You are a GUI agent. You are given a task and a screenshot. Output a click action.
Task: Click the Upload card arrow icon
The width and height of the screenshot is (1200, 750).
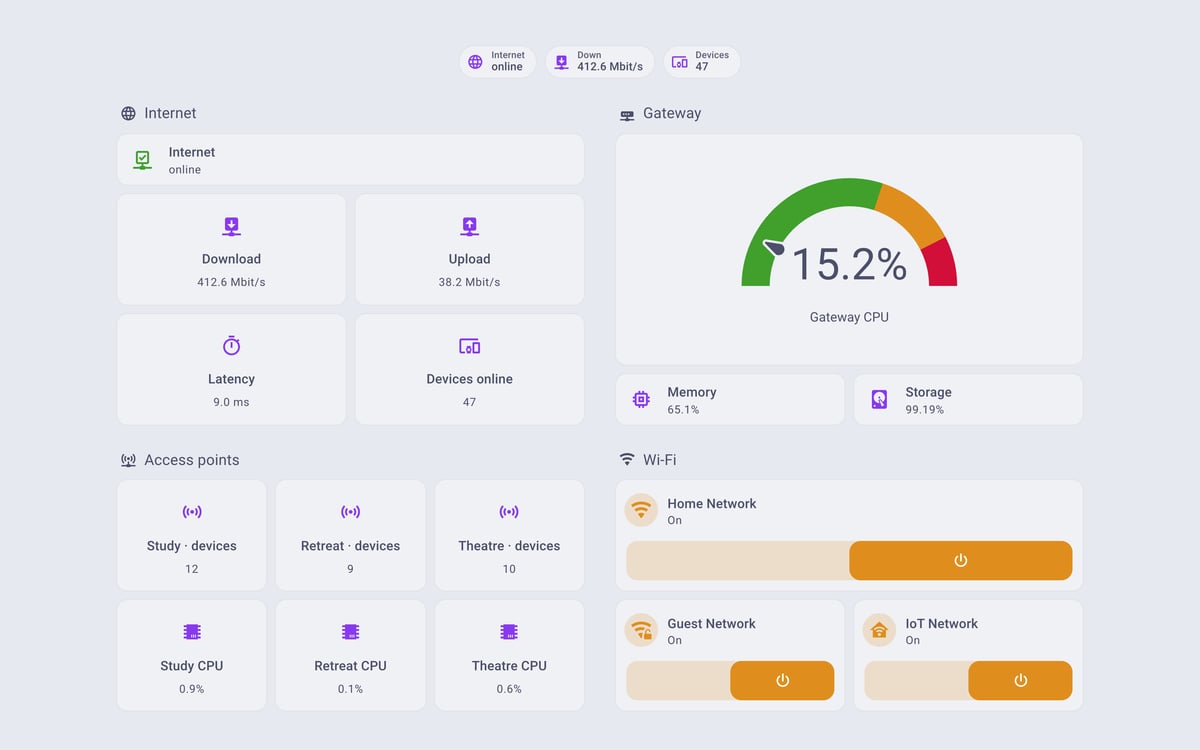[469, 226]
